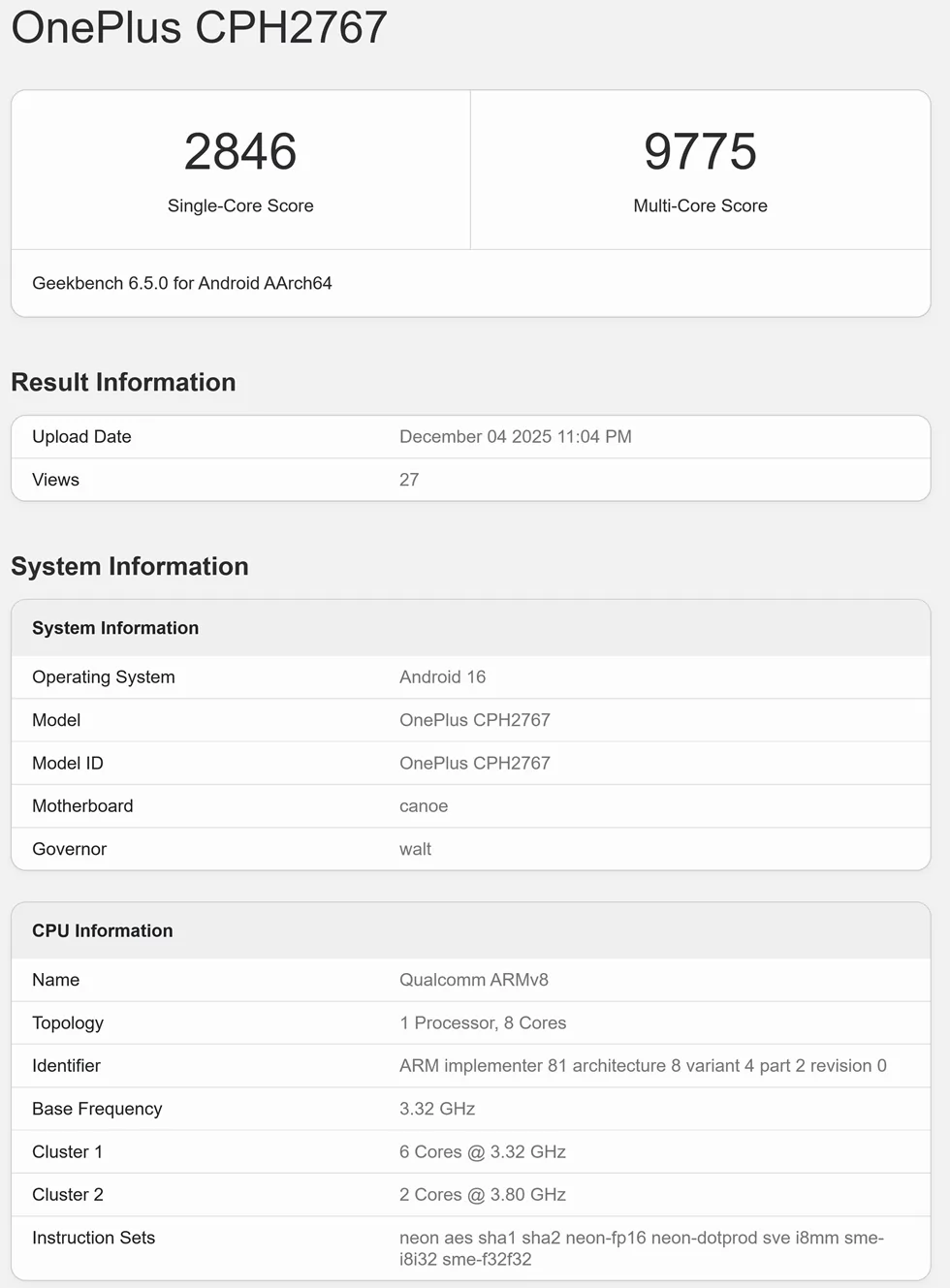The width and height of the screenshot is (950, 1288).
Task: Click the Result Information heading
Action: (x=123, y=382)
